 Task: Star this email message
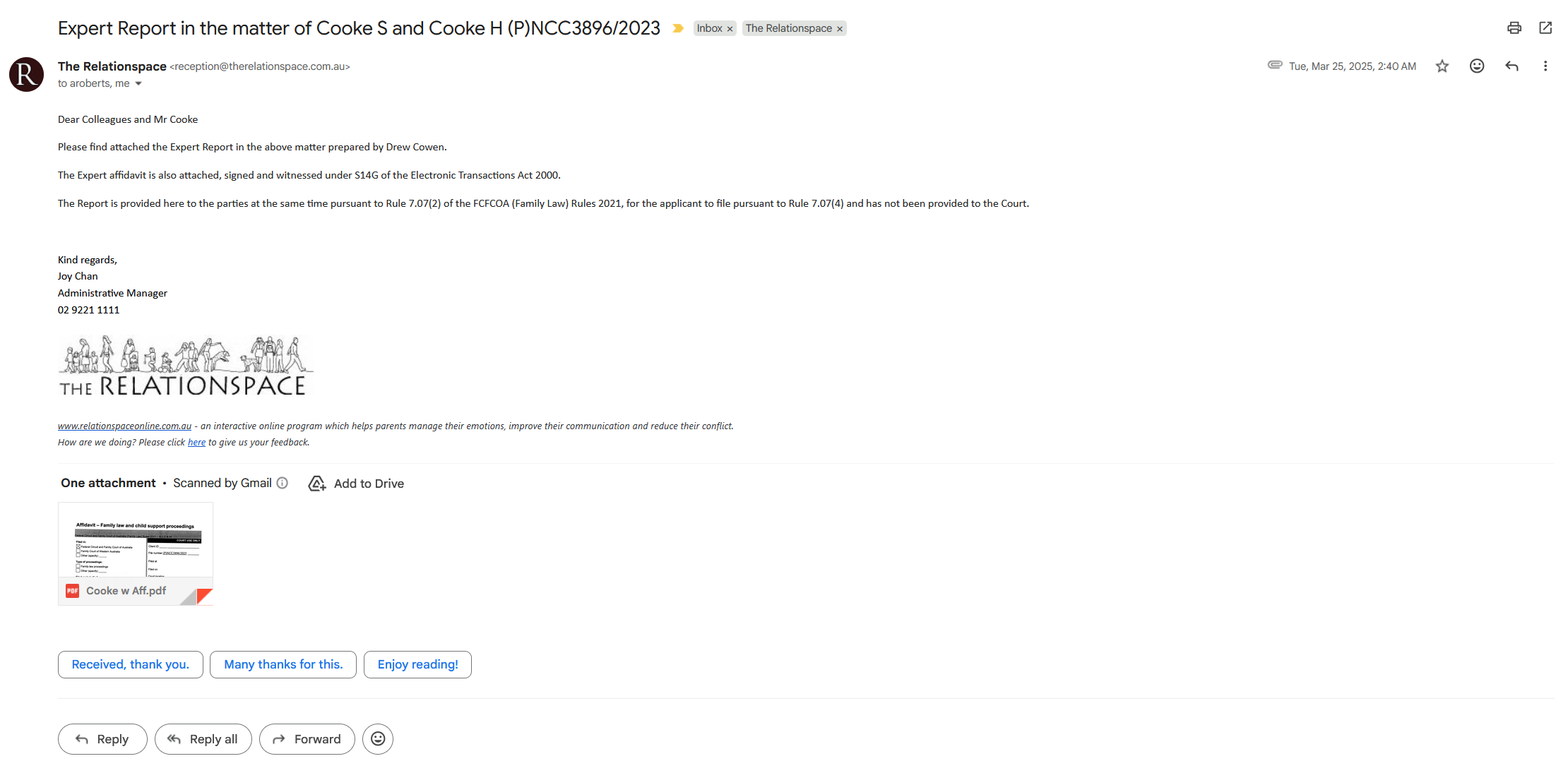(1442, 66)
